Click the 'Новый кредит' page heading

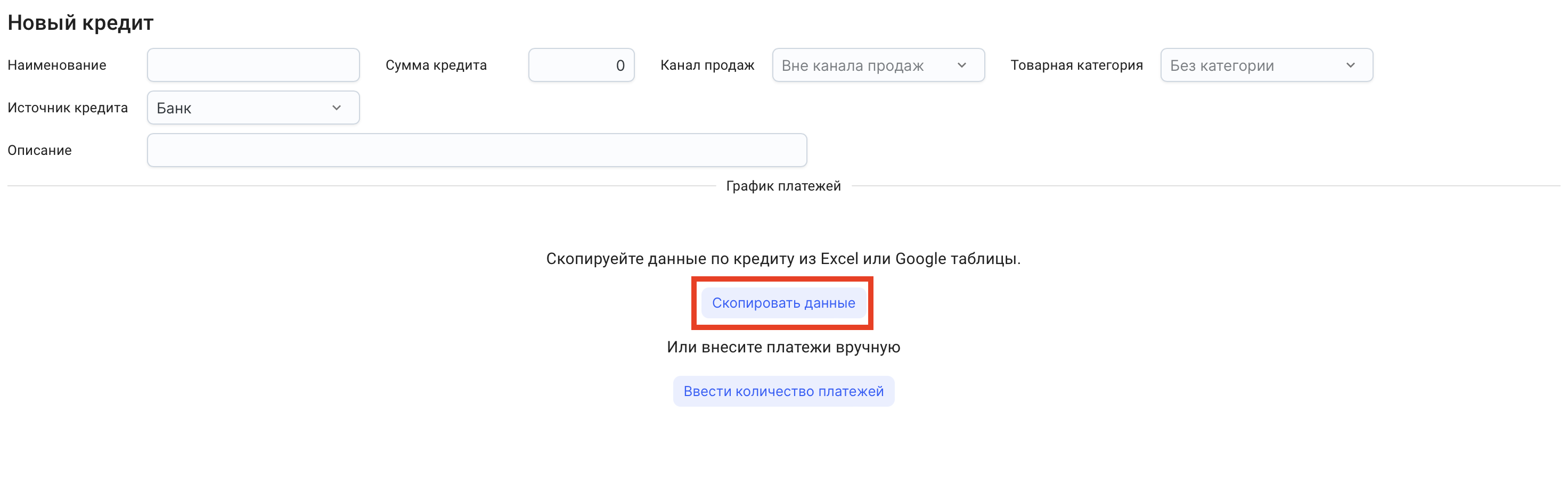[x=80, y=22]
